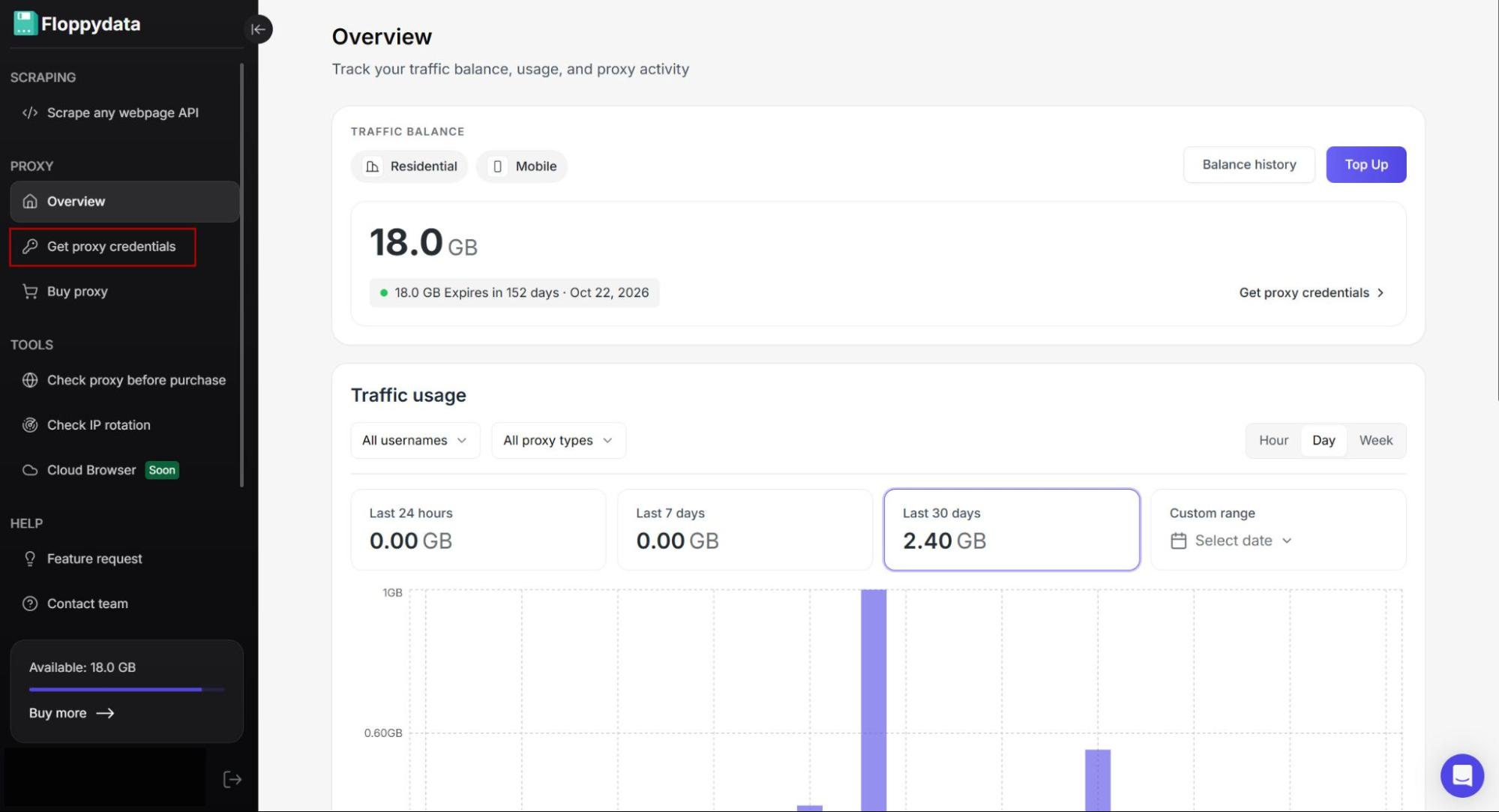This screenshot has height=812, width=1499.
Task: Expand the All proxy types dropdown
Action: [x=559, y=440]
